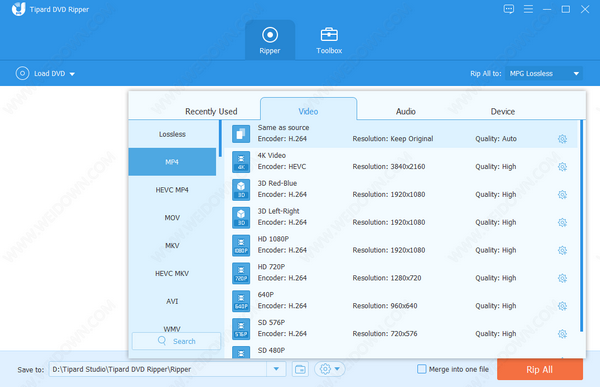
Task: Select HEVC MP4 in format list
Action: pyautogui.click(x=172, y=190)
